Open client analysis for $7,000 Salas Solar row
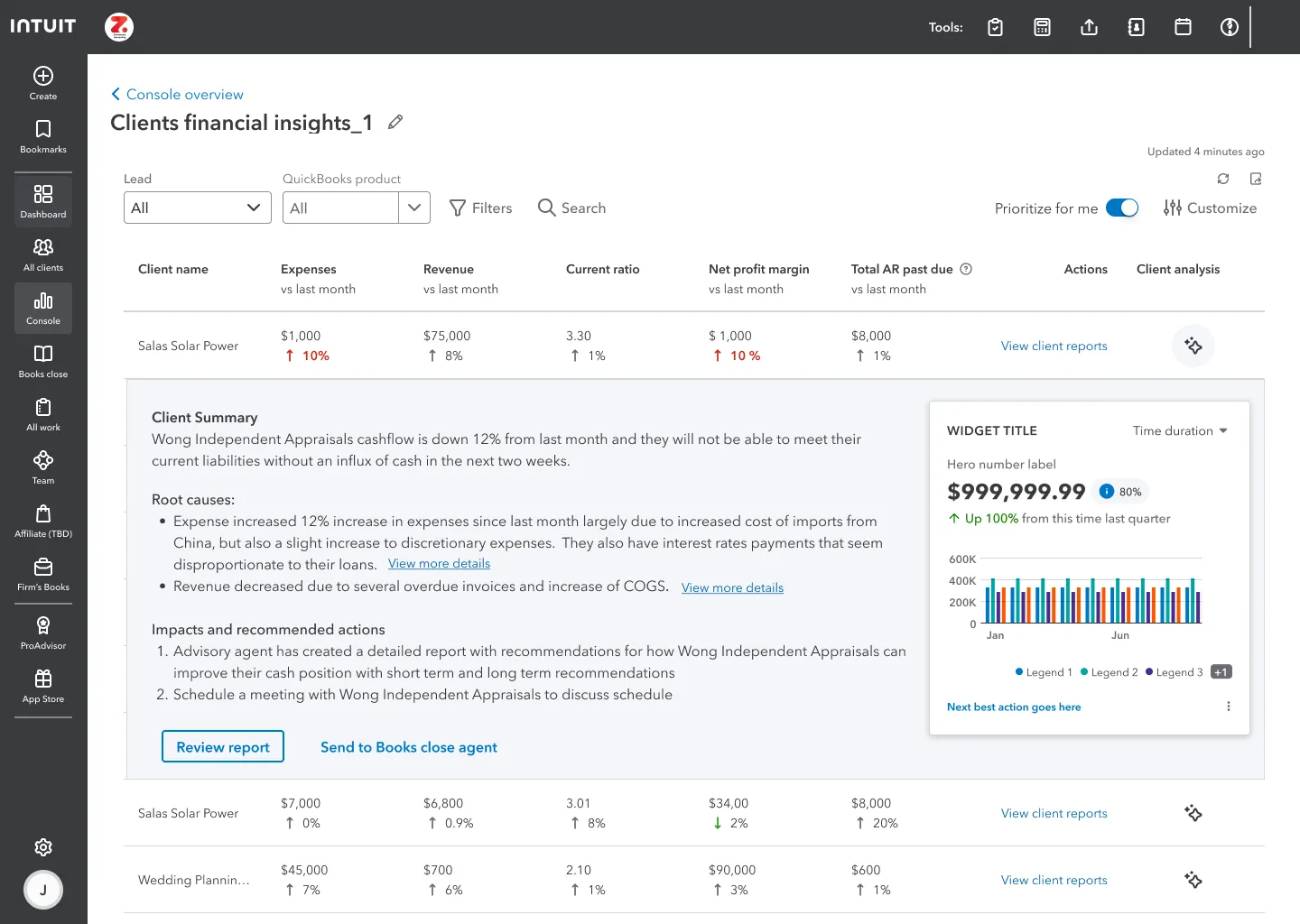This screenshot has height=924, width=1300. [1193, 813]
